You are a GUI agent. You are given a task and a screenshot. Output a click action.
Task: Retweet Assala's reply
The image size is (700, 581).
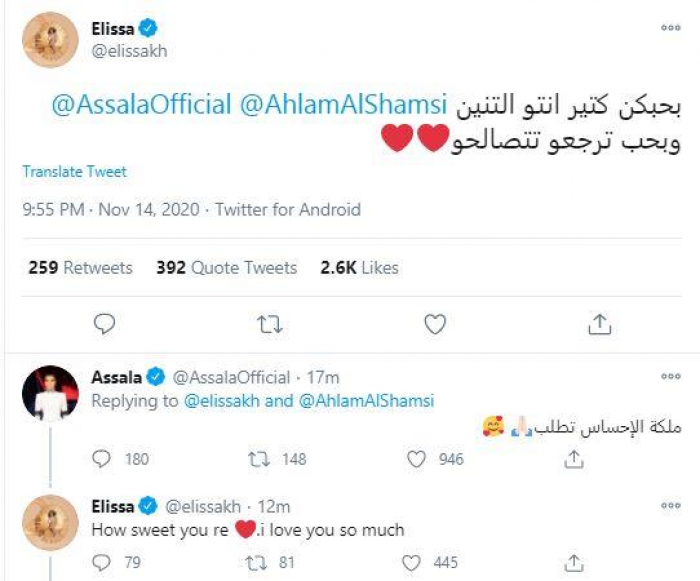pos(259,459)
